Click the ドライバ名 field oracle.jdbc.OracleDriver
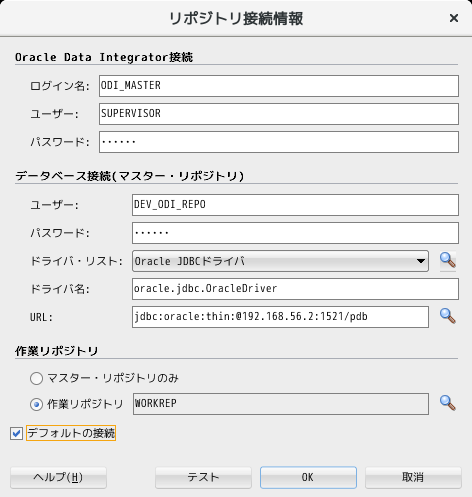The width and height of the screenshot is (472, 497). pyautogui.click(x=295, y=289)
